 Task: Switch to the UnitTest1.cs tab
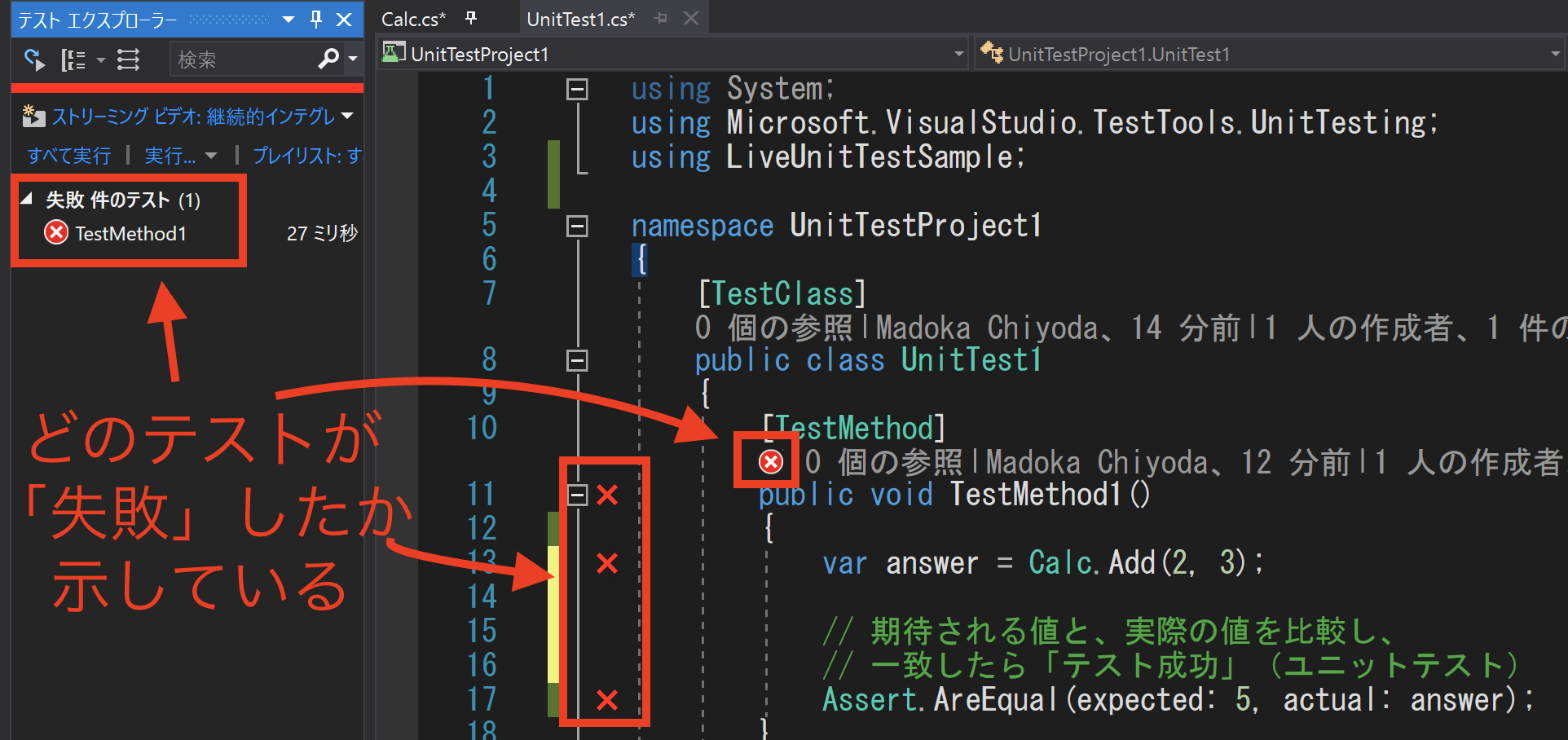pyautogui.click(x=580, y=19)
